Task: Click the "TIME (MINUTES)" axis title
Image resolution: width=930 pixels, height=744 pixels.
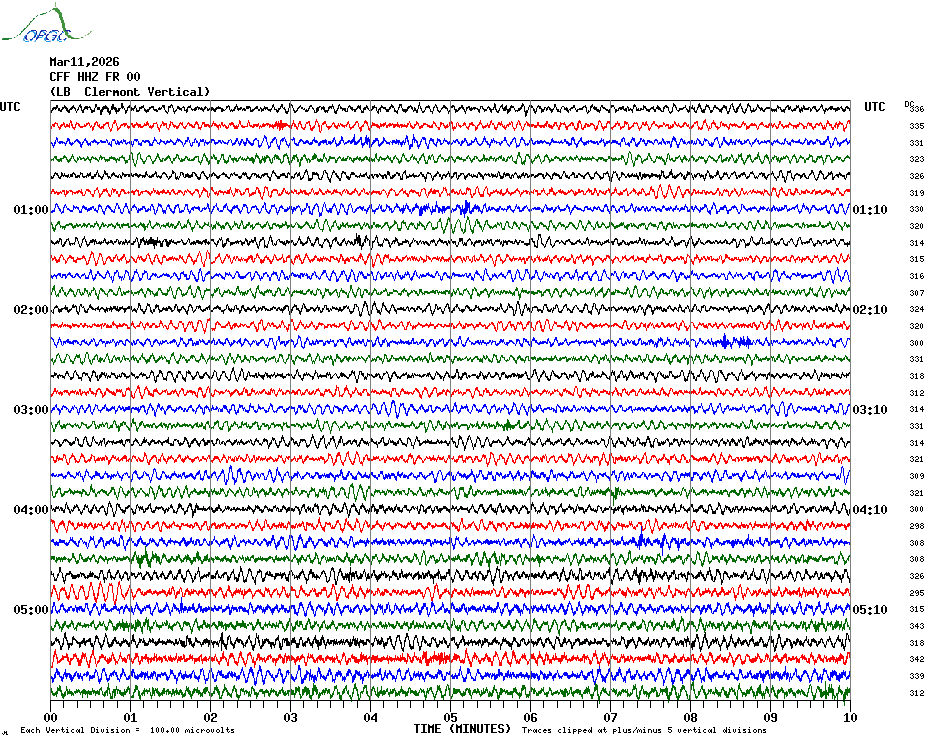Action: click(462, 729)
